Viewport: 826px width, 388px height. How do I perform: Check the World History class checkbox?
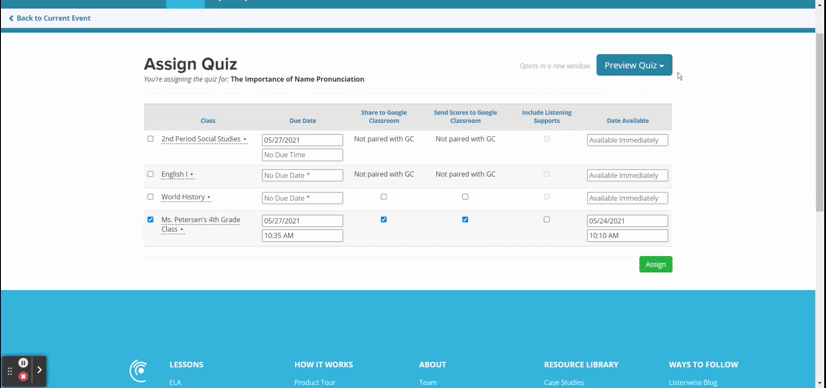tap(151, 197)
